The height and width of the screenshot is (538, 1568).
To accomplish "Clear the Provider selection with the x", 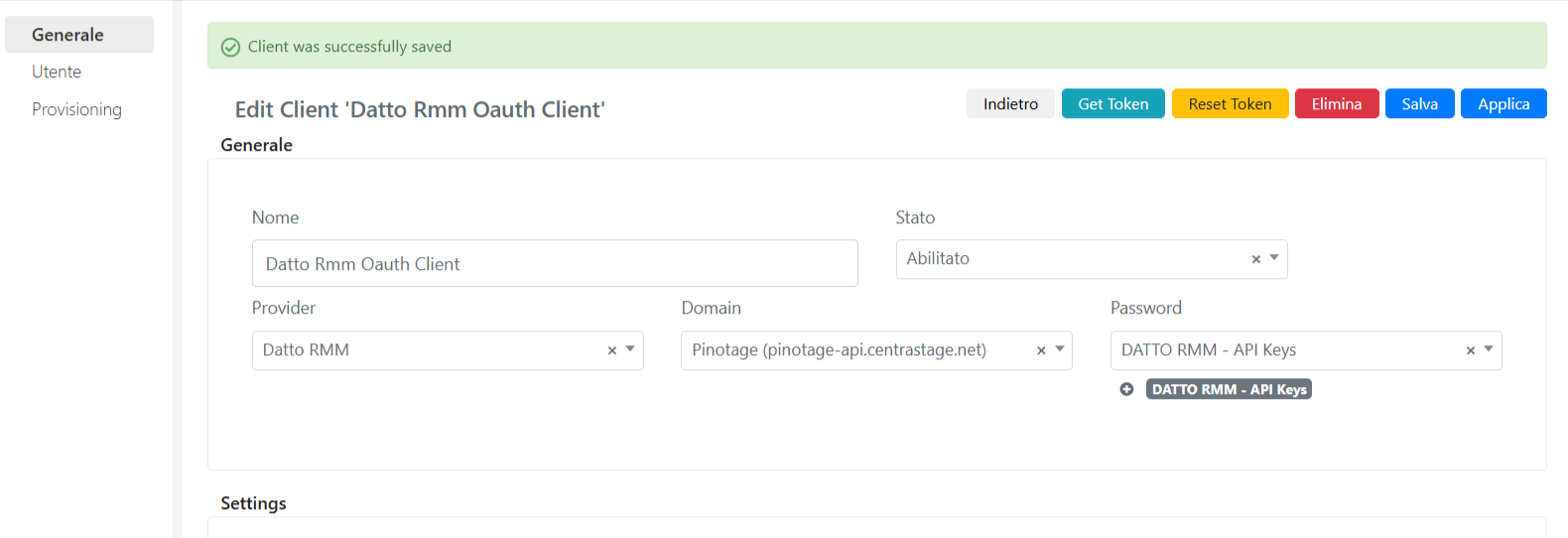I will click(612, 350).
